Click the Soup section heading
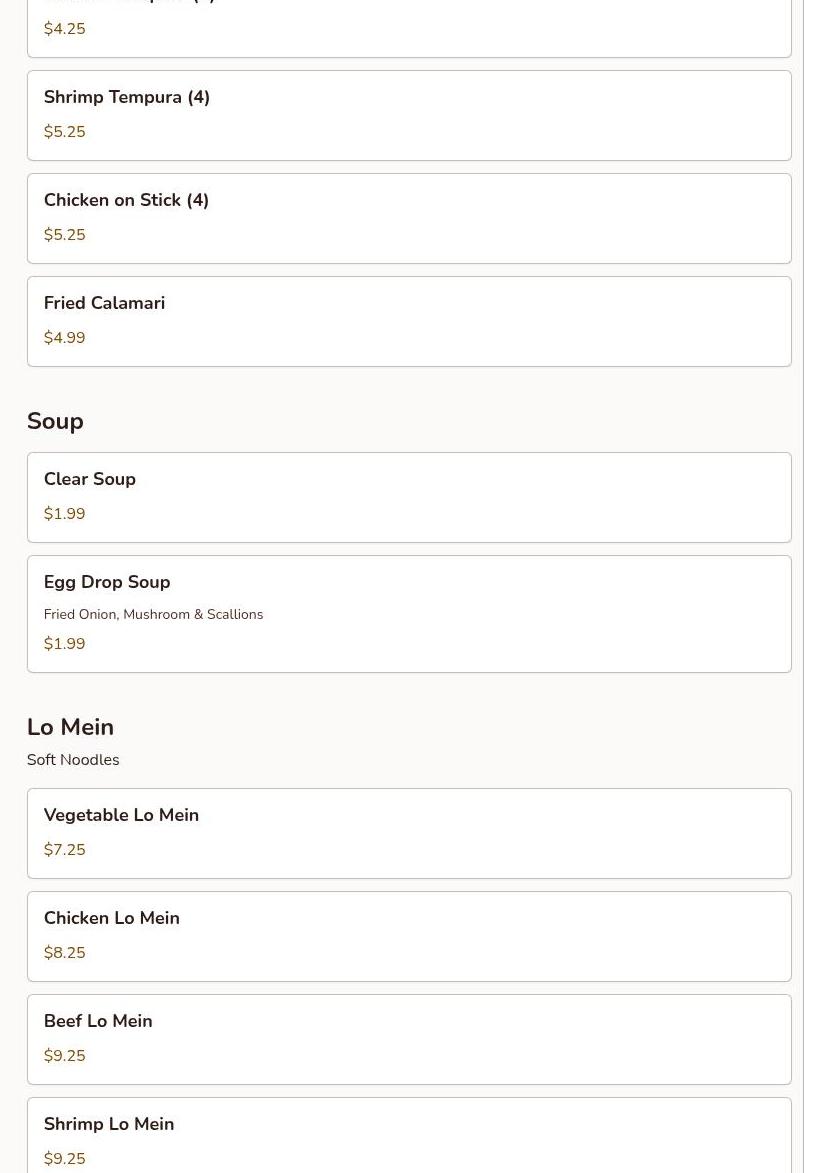Screen dimensions: 824x1173 55,421
